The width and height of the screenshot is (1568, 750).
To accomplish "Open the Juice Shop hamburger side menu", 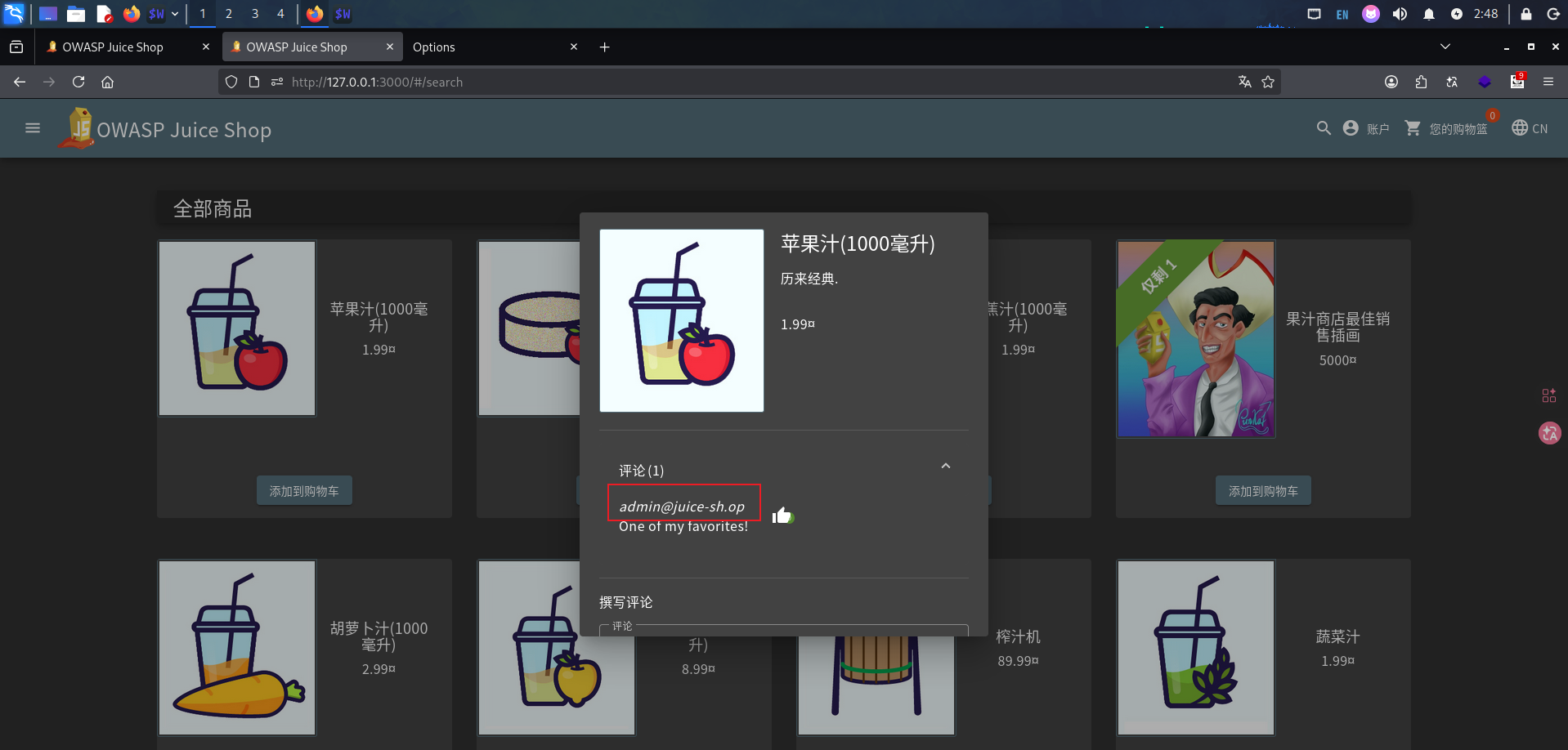I will point(33,128).
